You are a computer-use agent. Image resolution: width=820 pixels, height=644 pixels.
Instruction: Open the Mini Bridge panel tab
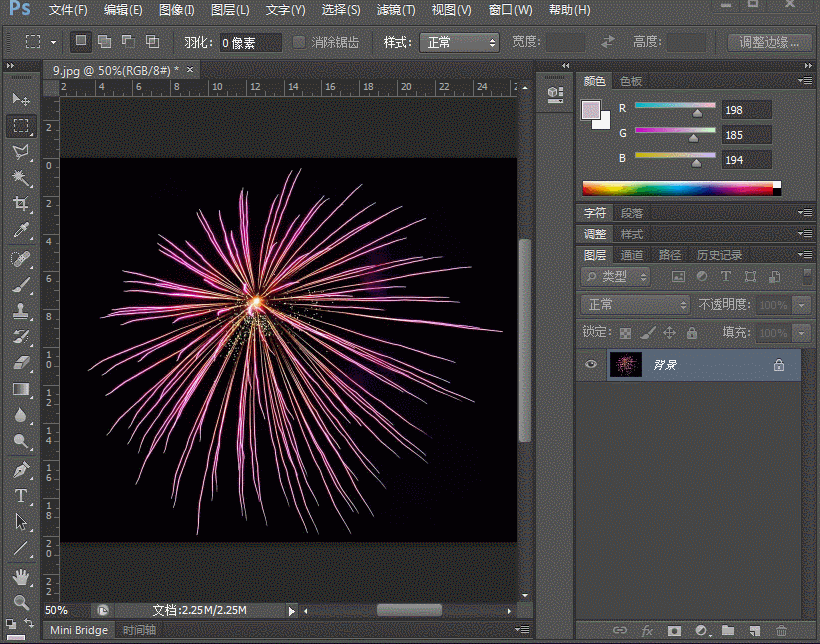tap(79, 630)
